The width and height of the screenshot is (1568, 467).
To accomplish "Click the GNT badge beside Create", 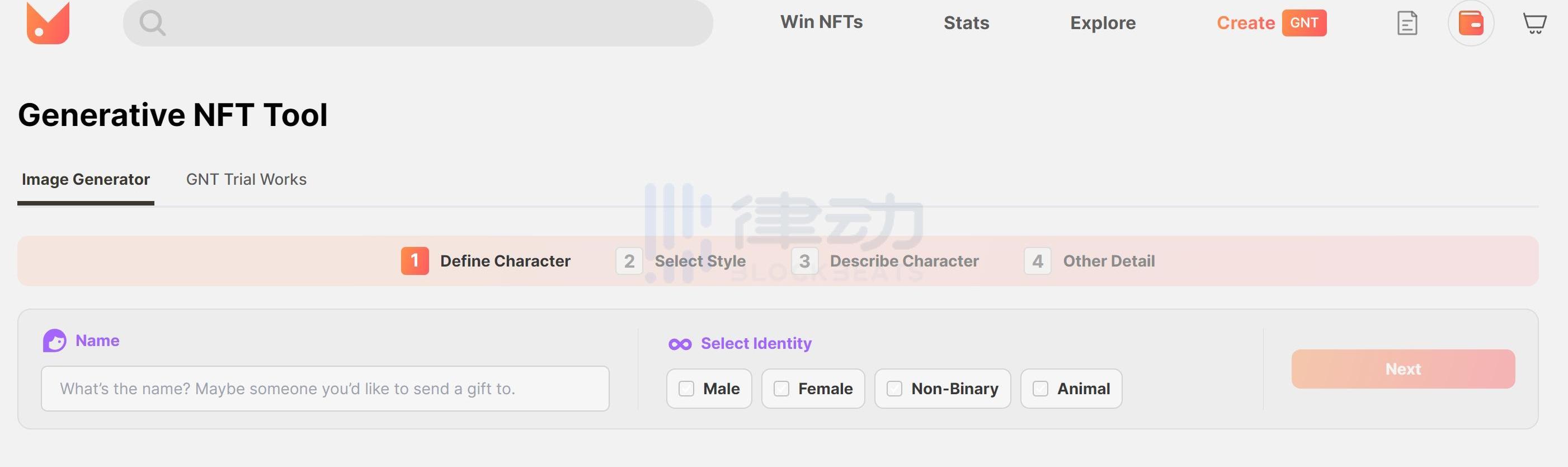I will pos(1304,23).
